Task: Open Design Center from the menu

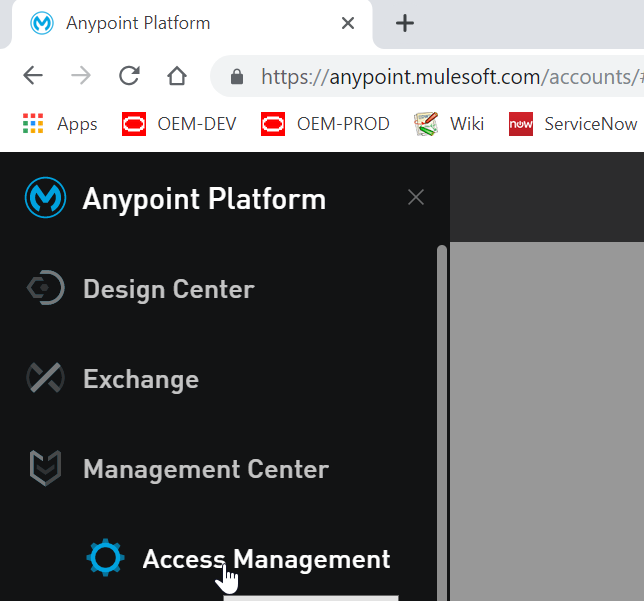Action: 168,289
